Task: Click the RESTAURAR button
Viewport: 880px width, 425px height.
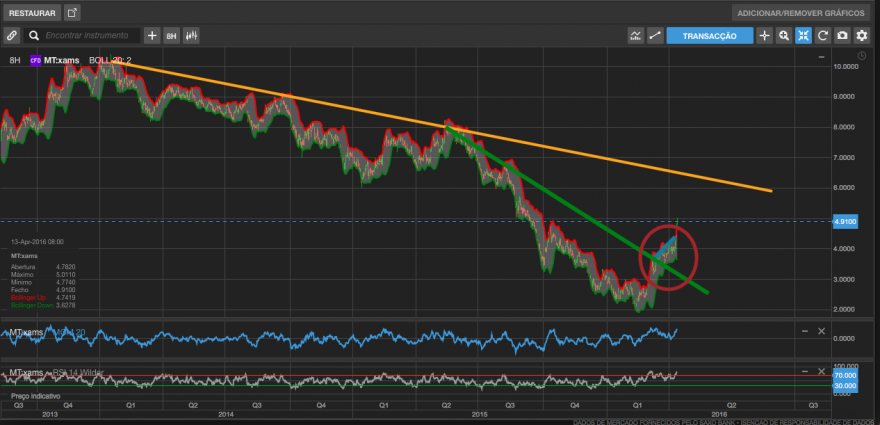Action: pos(32,13)
